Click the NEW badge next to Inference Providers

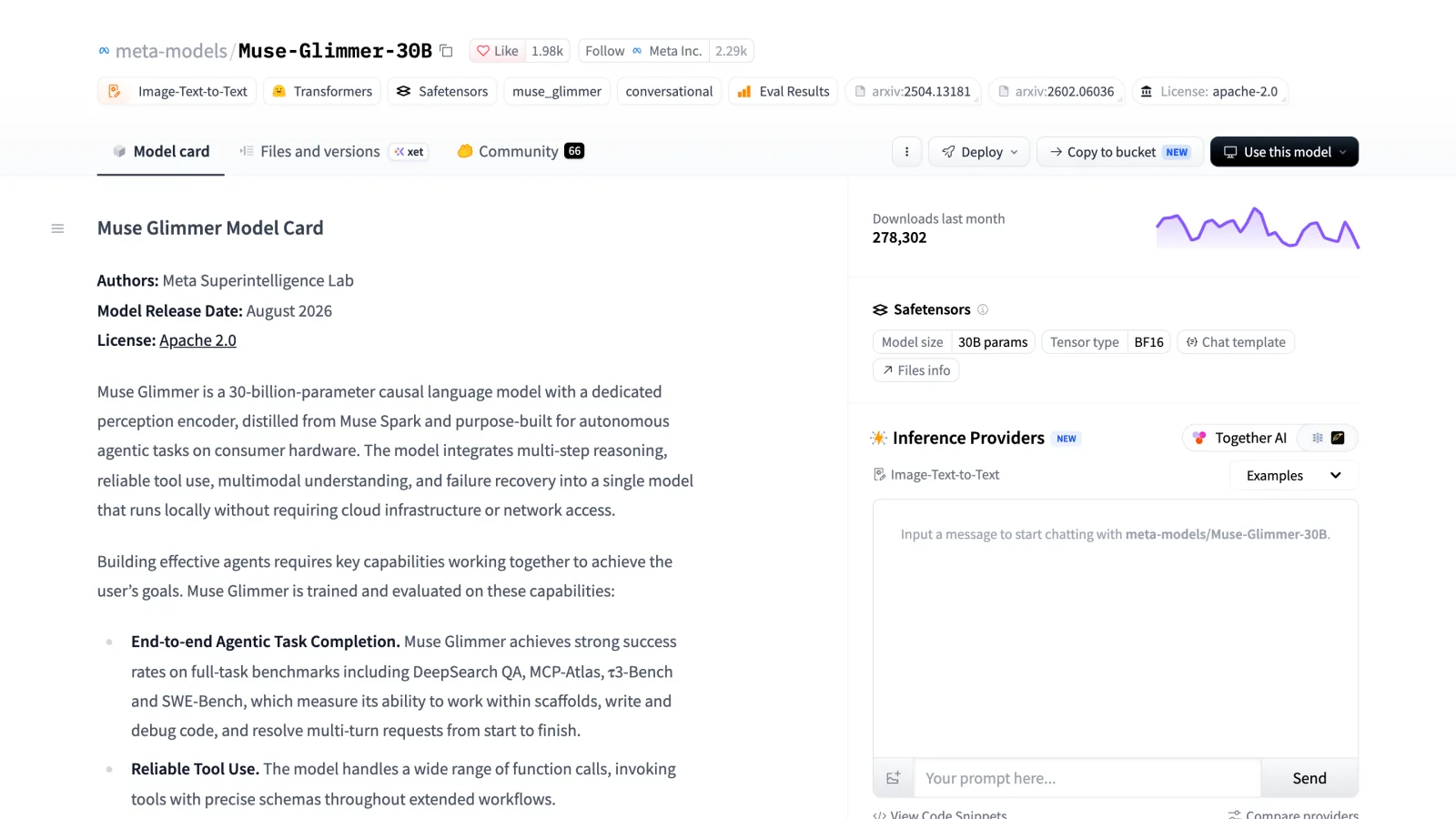coord(1067,439)
